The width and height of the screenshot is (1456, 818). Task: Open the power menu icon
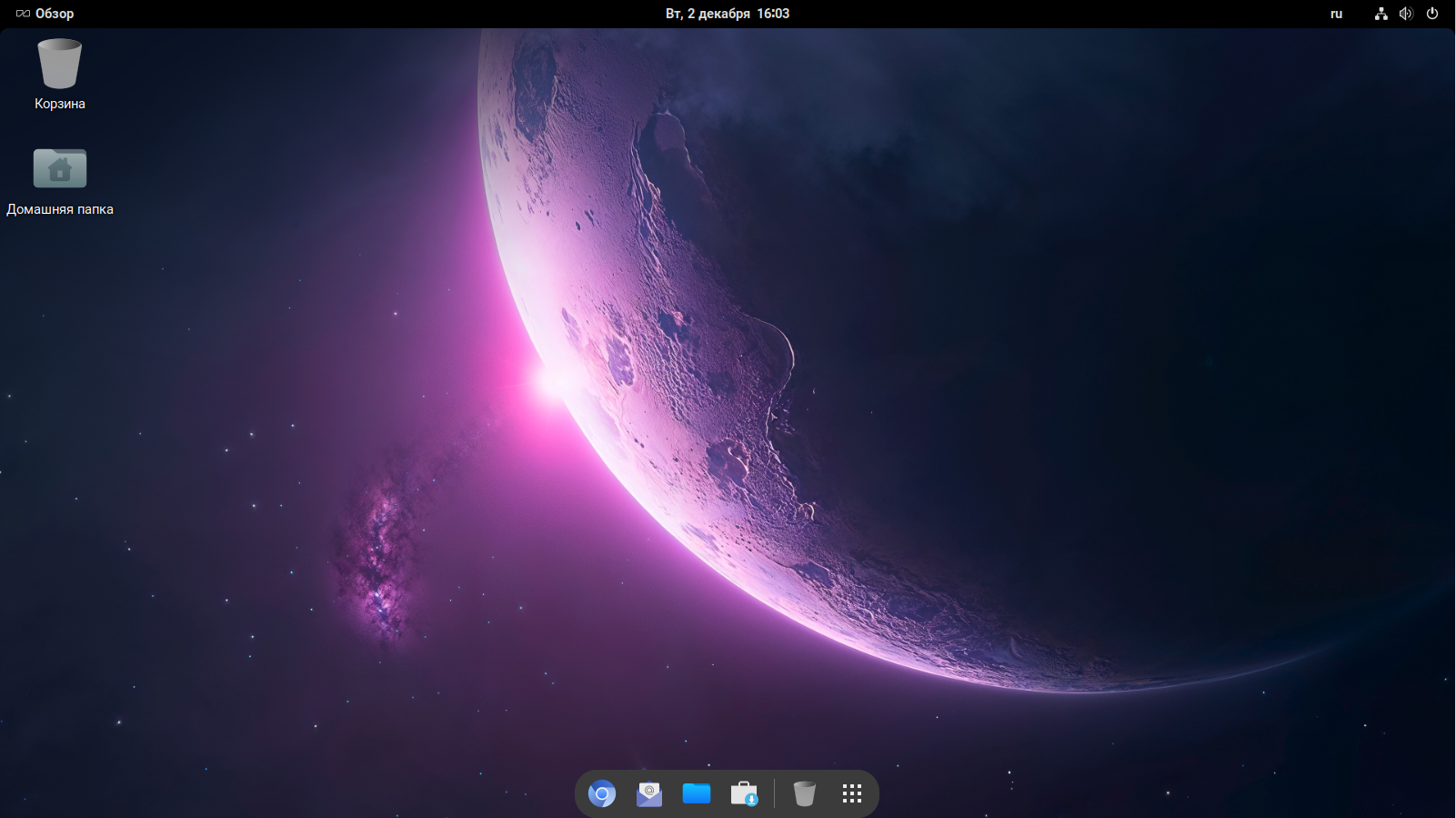point(1432,14)
